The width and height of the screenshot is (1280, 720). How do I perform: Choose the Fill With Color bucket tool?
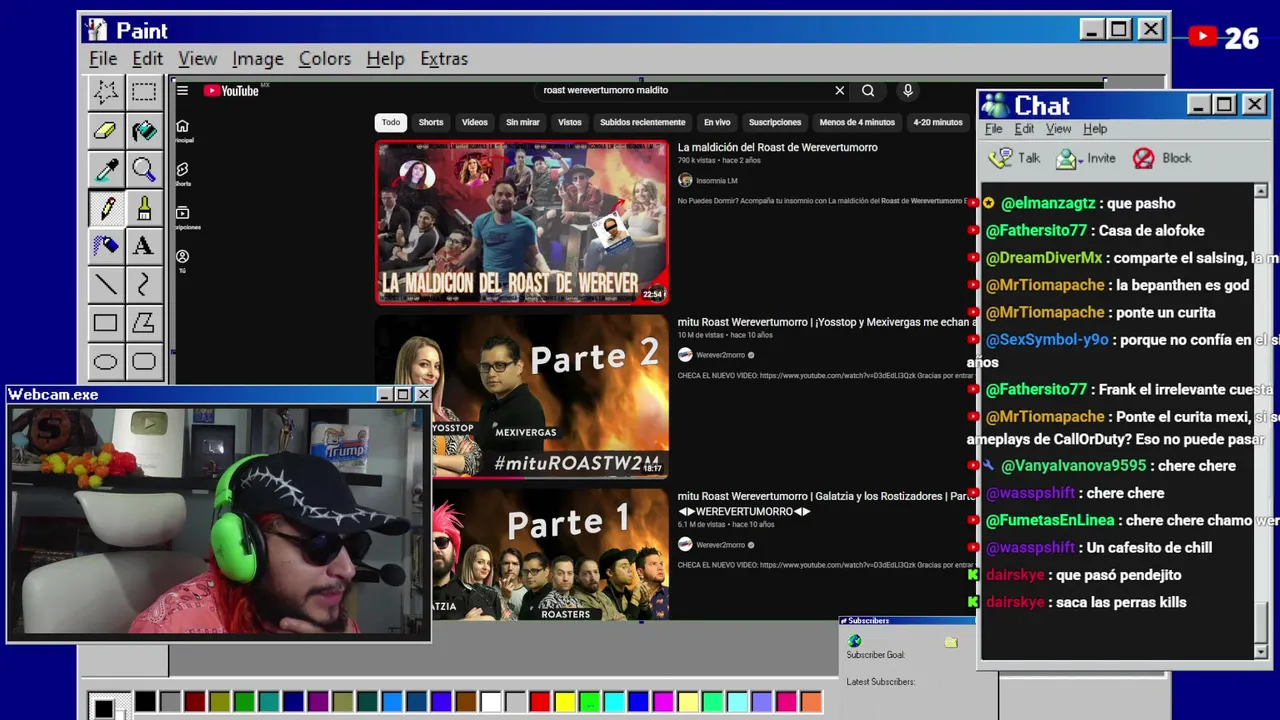coord(144,131)
